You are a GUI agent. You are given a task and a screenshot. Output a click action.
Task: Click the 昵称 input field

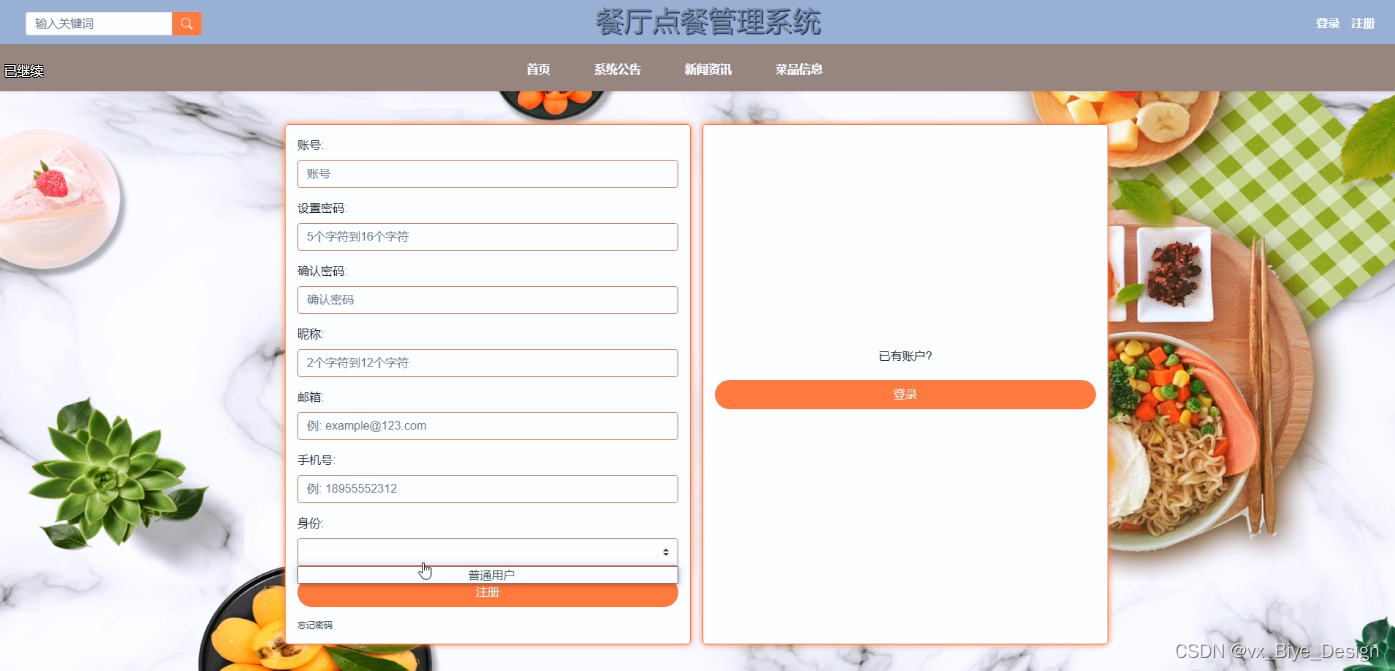point(487,363)
